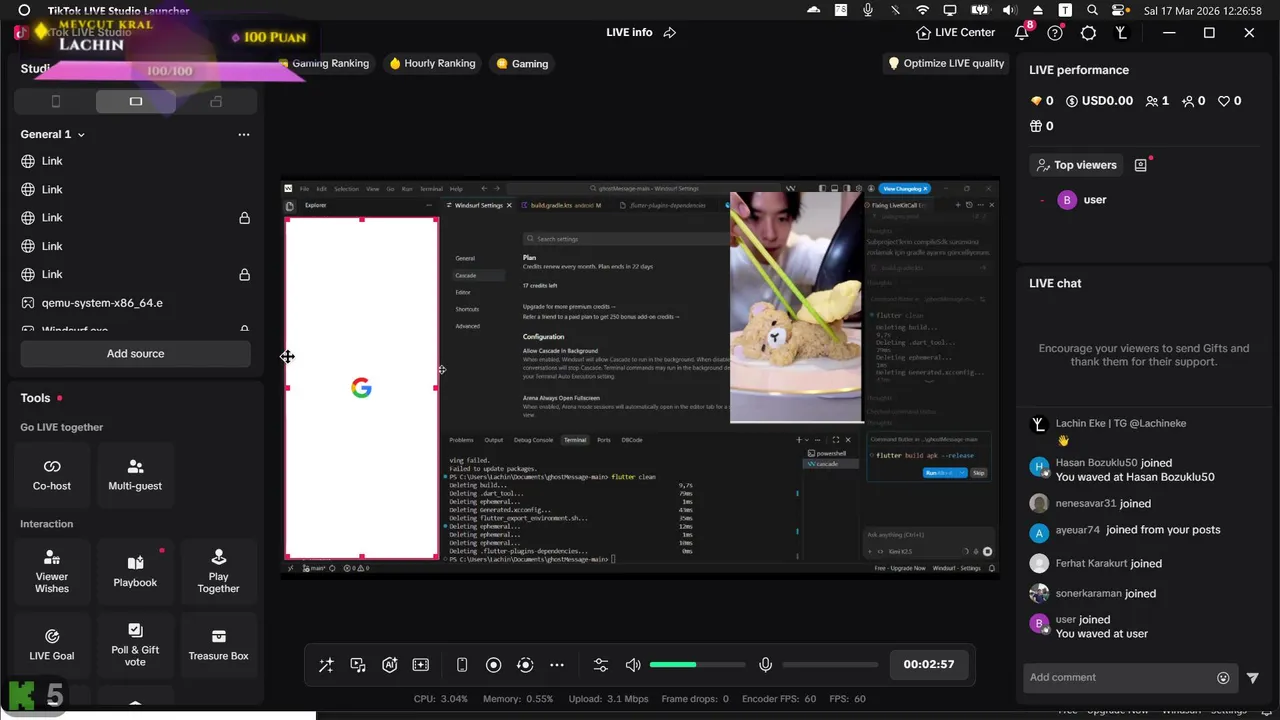Open the Treasure Box tool
This screenshot has height=720, width=1280.
(x=218, y=645)
